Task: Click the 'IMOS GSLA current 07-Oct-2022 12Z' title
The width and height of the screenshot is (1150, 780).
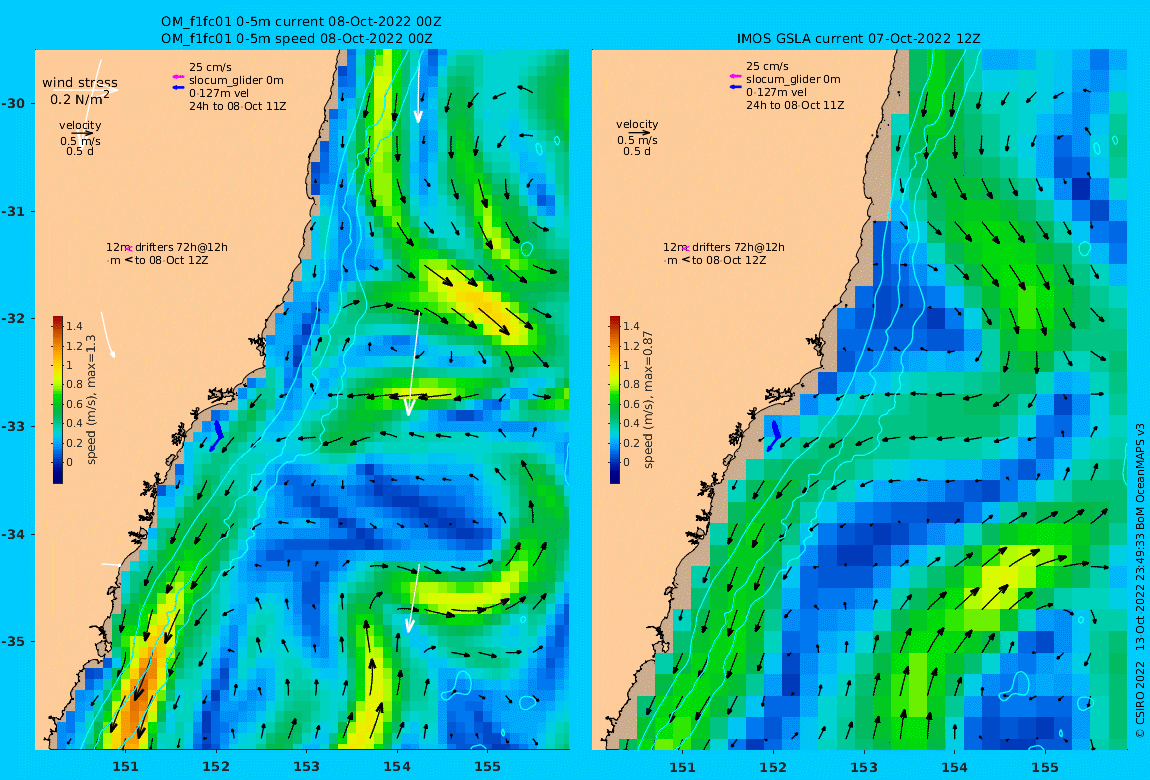Action: point(858,38)
